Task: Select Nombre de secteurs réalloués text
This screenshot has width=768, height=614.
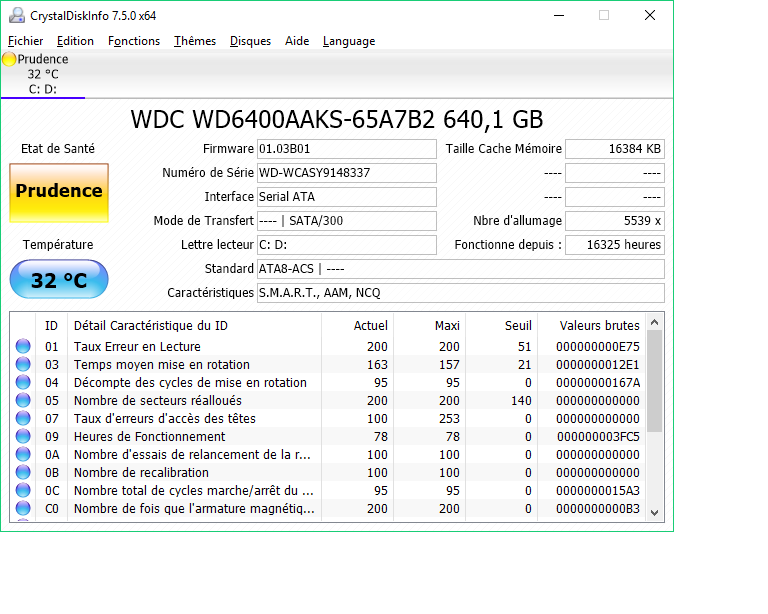Action: (158, 401)
